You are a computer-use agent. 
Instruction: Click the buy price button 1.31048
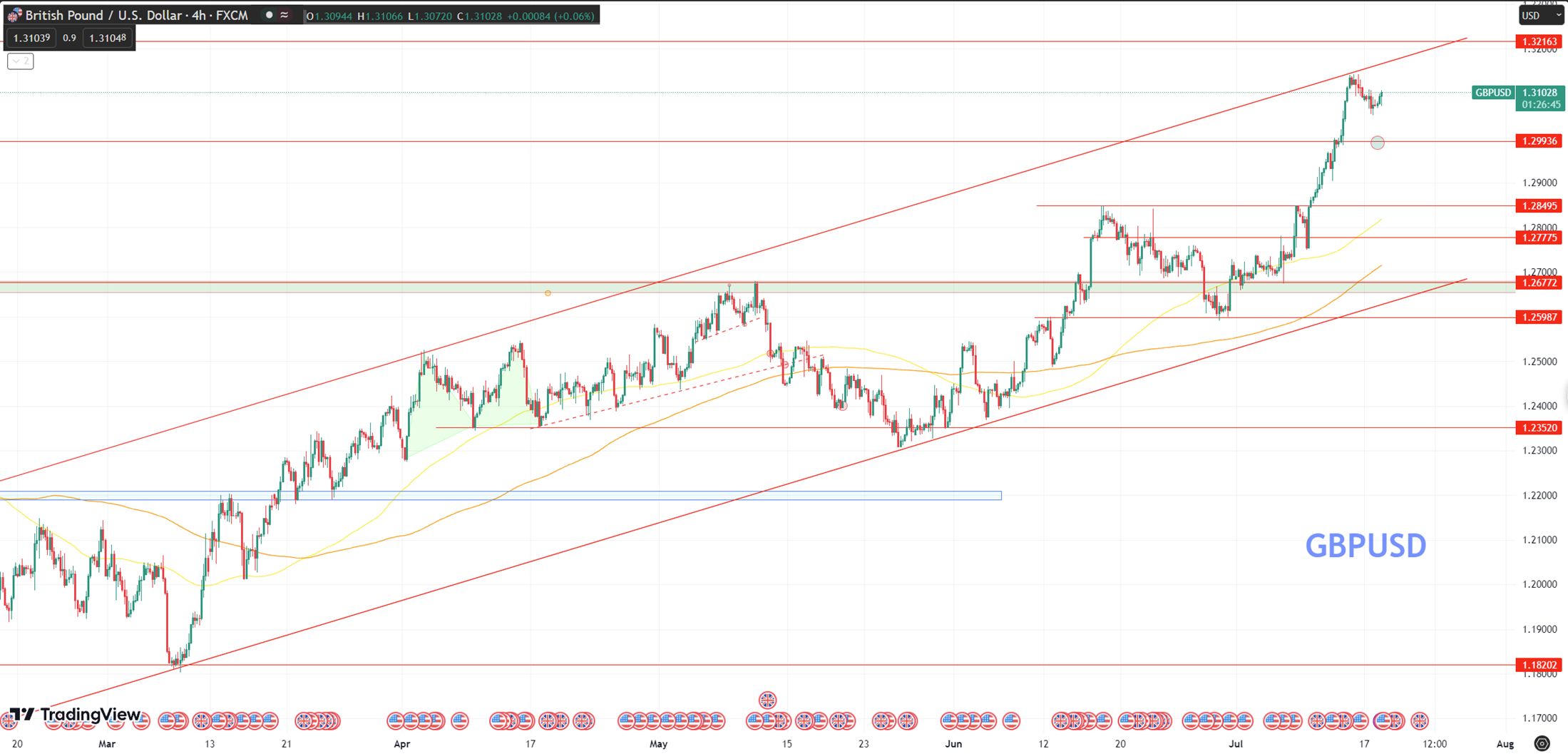108,38
